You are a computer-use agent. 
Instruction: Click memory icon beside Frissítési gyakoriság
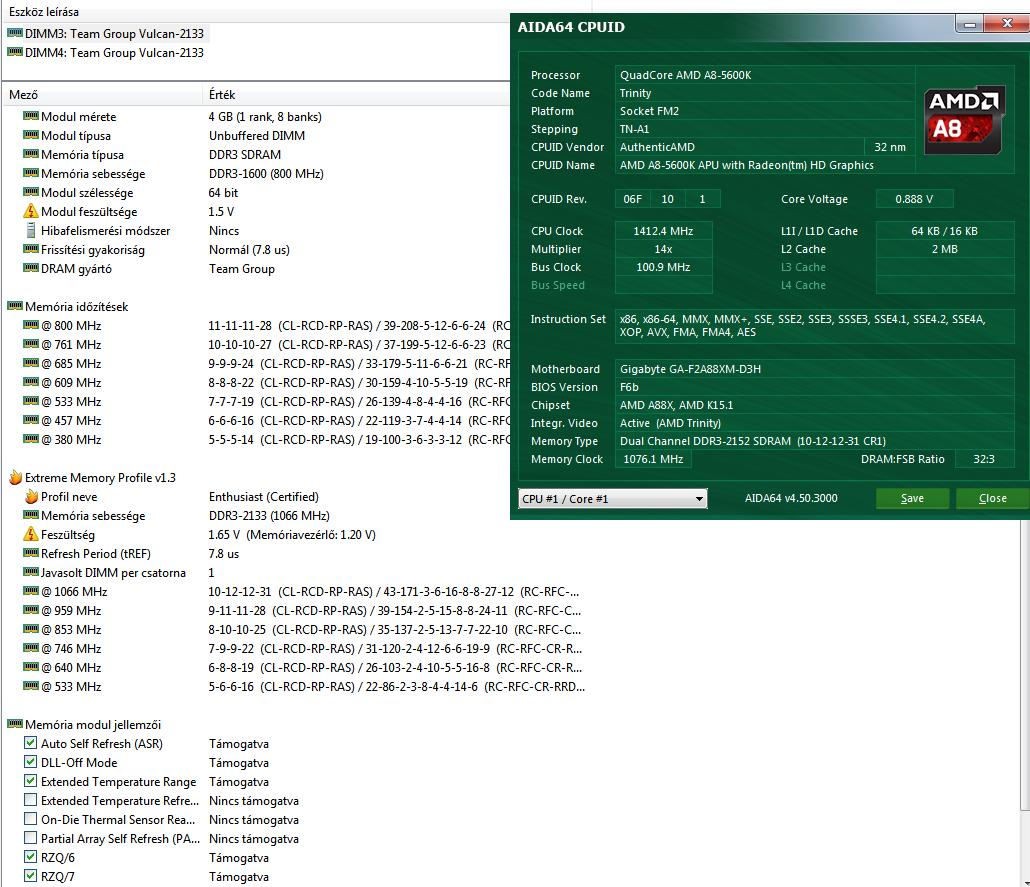coord(31,250)
